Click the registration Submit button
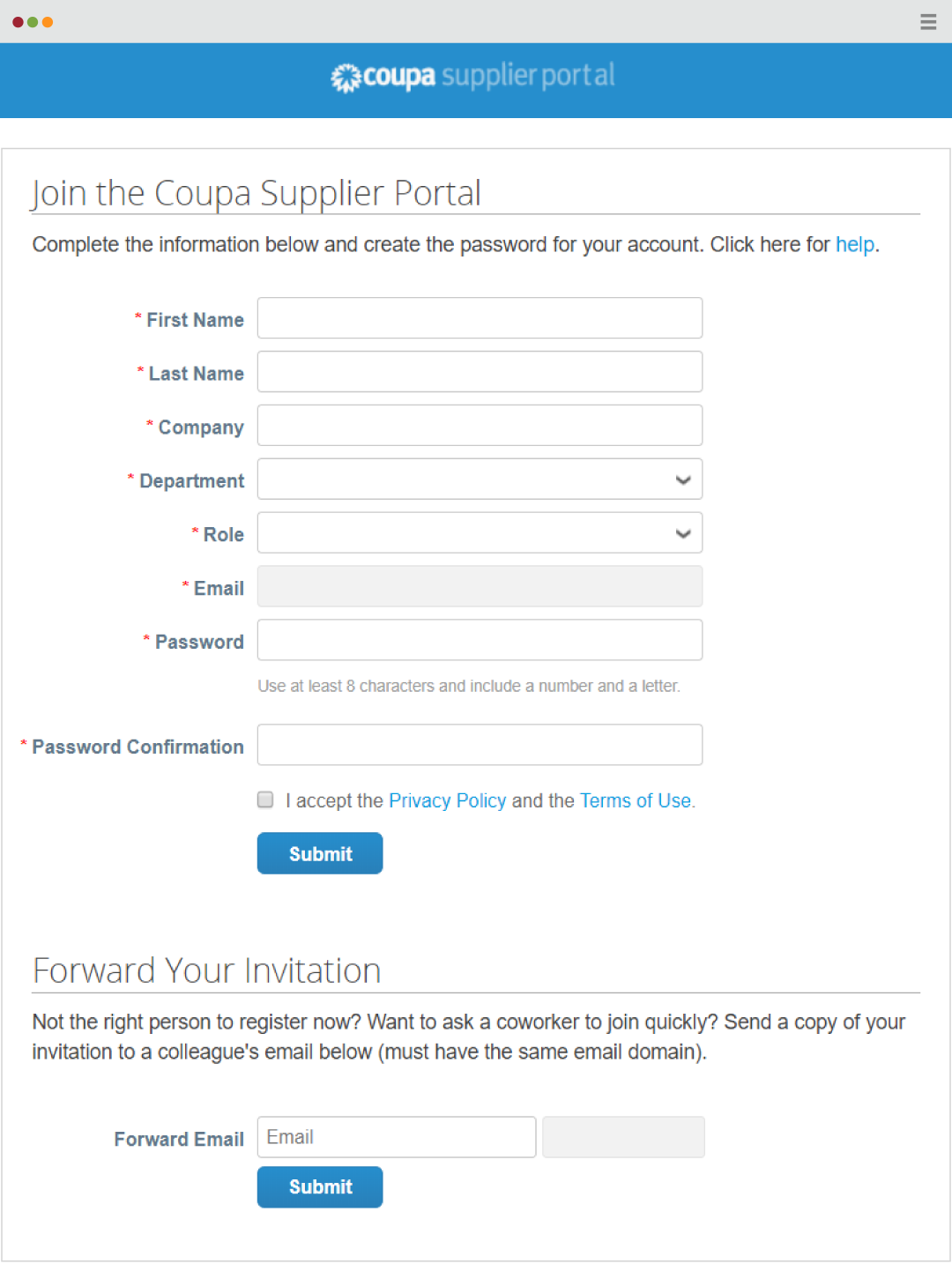The height and width of the screenshot is (1264, 952). click(x=319, y=853)
